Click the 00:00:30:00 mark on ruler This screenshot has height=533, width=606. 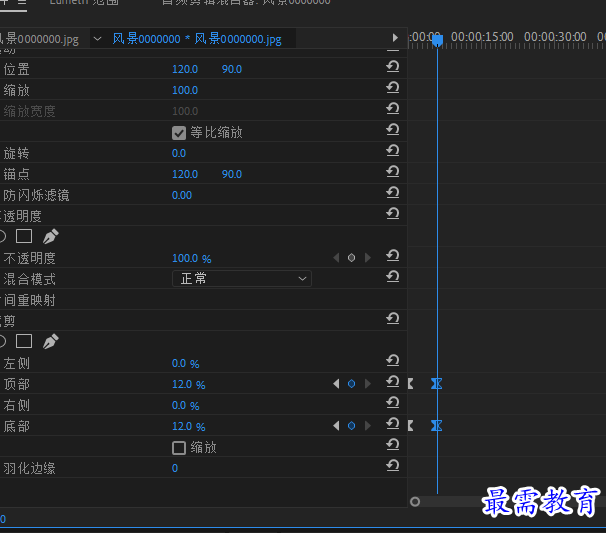click(x=555, y=37)
